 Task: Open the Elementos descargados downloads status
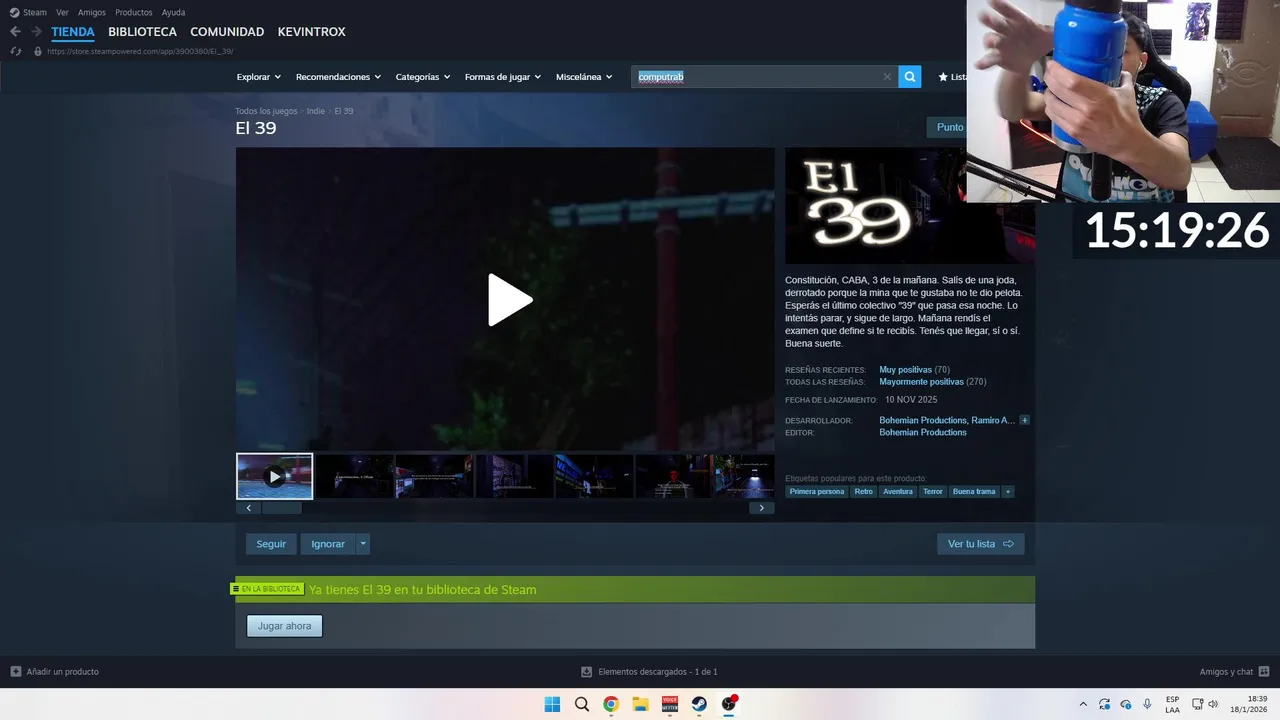(649, 672)
